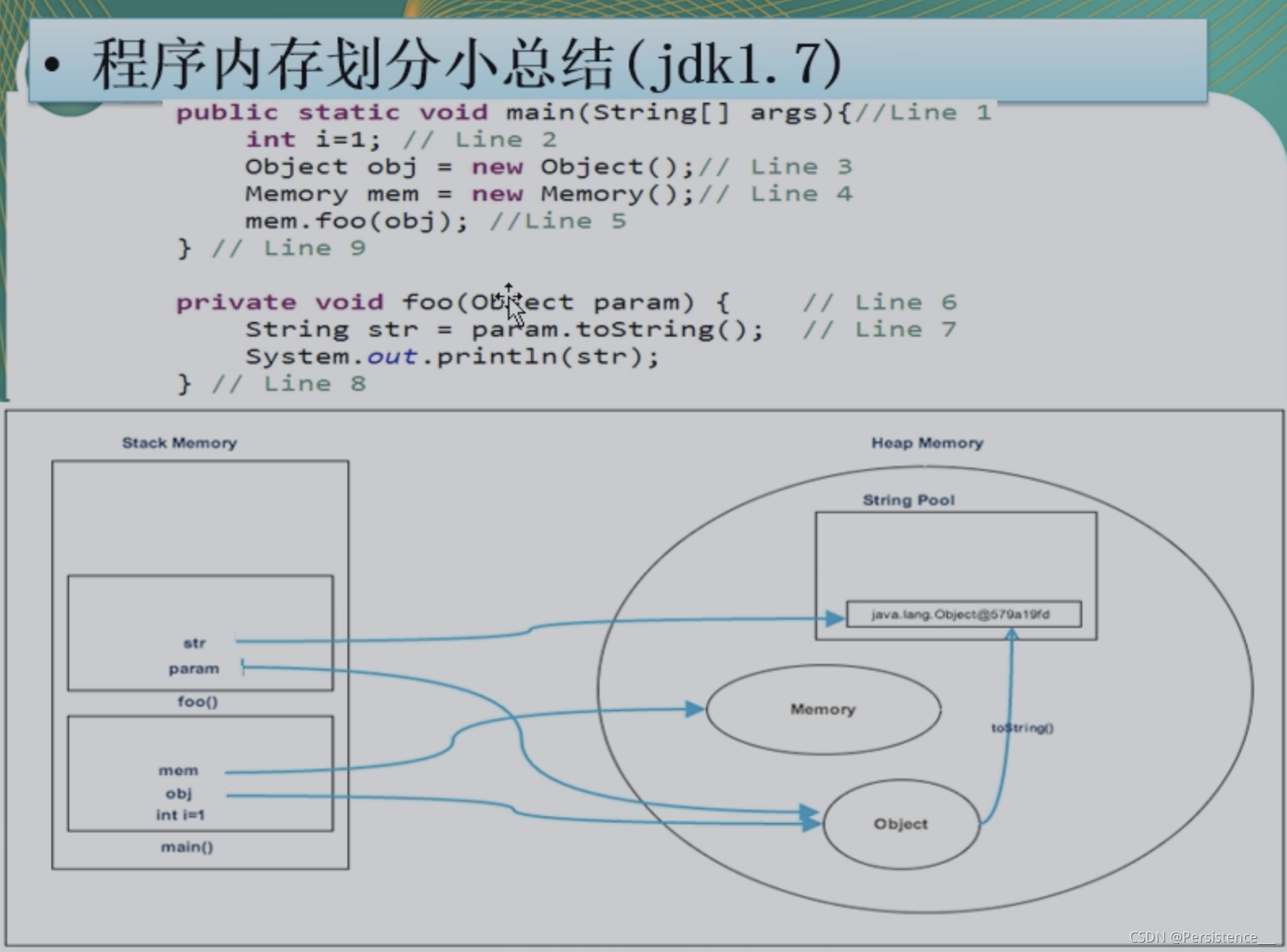Screen dimensions: 1287x952
Task: Click the '// Line 8' comment
Action: pos(288,384)
